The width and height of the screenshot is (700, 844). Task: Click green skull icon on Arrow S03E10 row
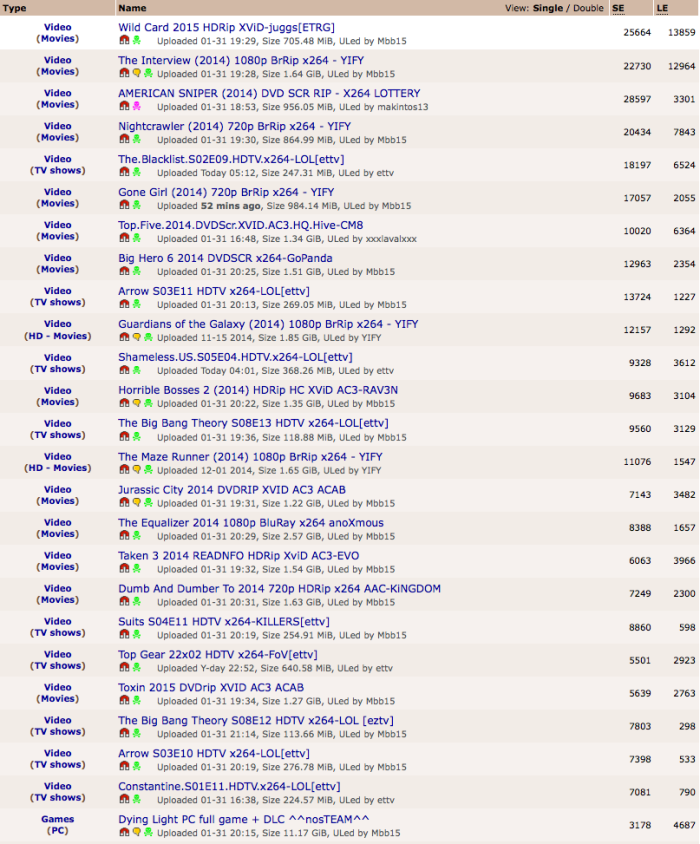click(x=137, y=766)
